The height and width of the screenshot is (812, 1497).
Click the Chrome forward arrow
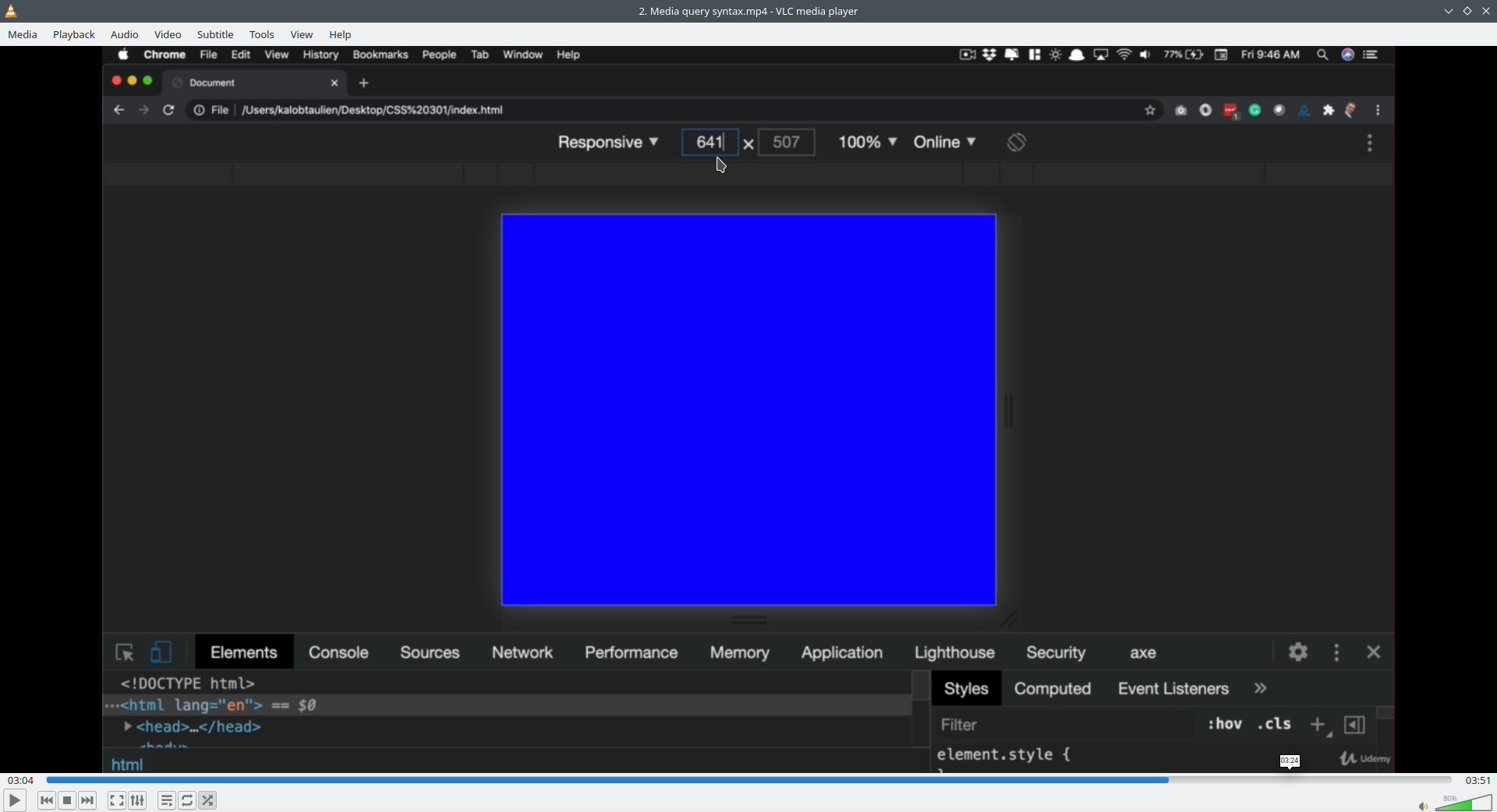tap(143, 110)
